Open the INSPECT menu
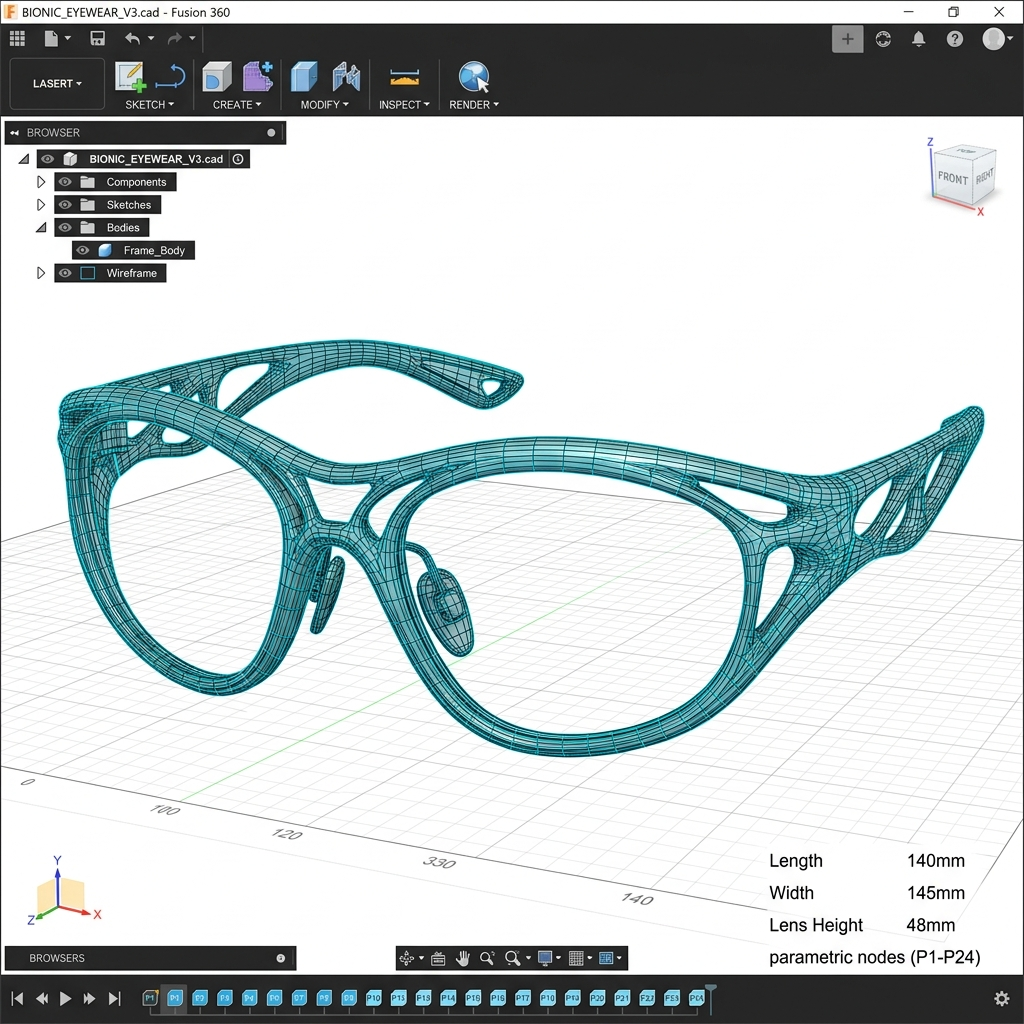This screenshot has height=1024, width=1024. (404, 104)
